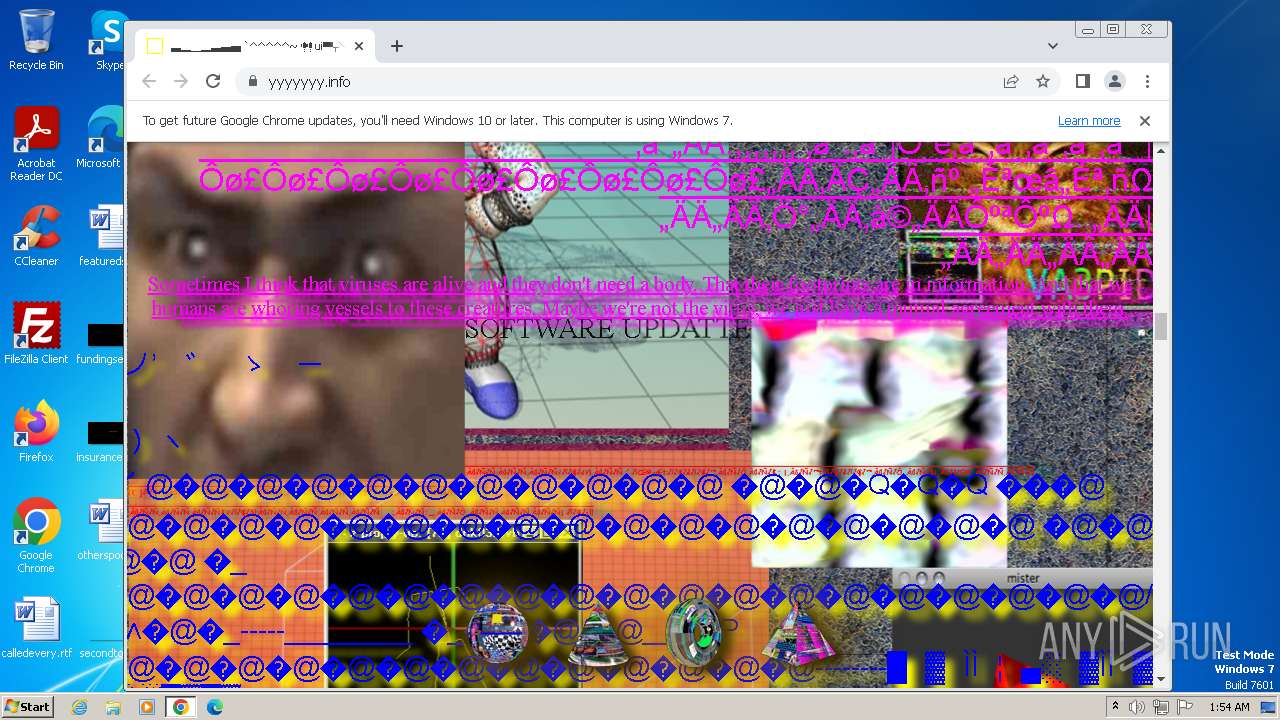The image size is (1280, 720).
Task: Click the volume speaker tray icon
Action: 1138,707
